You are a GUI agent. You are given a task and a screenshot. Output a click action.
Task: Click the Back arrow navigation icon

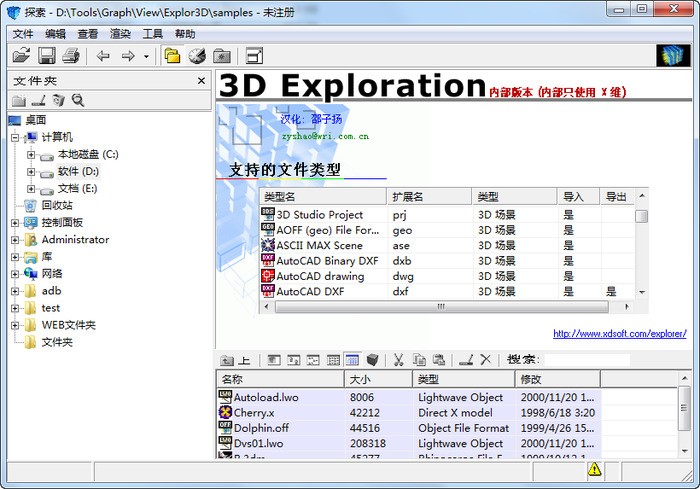coord(103,56)
